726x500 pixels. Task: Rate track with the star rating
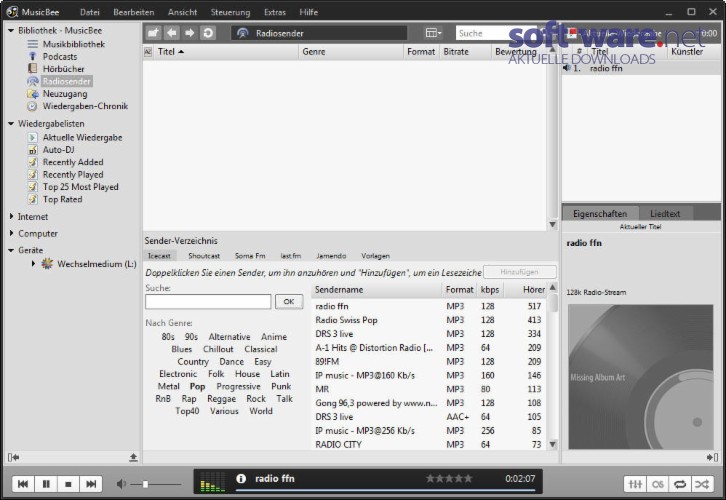[x=449, y=478]
